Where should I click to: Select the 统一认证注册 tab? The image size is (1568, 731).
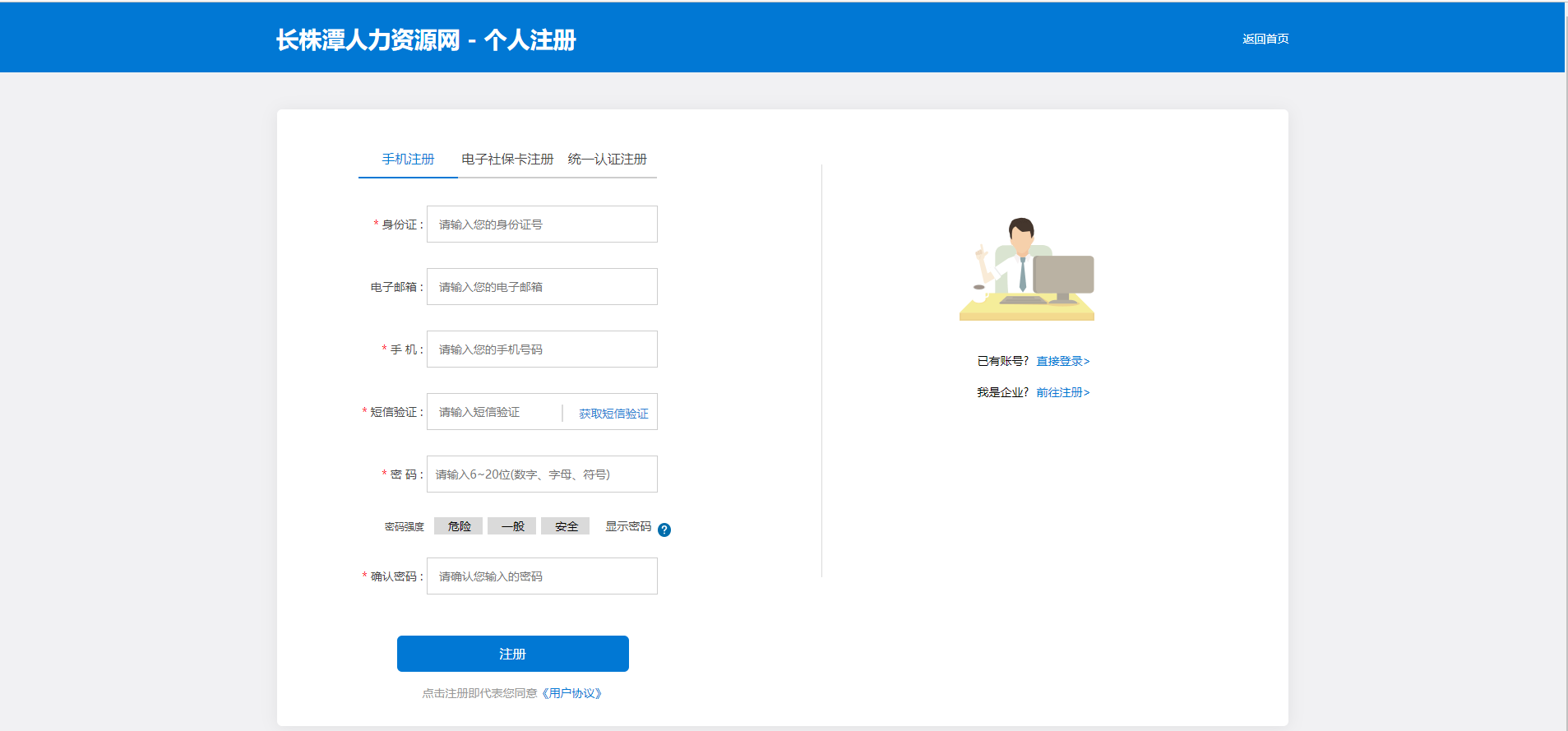coord(607,159)
